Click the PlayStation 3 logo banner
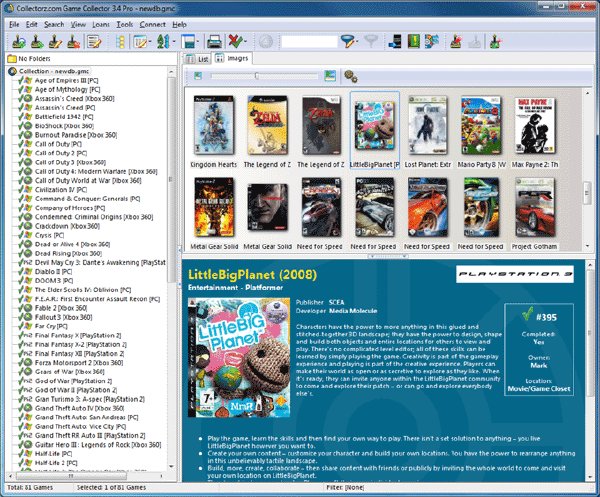The image size is (600, 497). pyautogui.click(x=515, y=274)
